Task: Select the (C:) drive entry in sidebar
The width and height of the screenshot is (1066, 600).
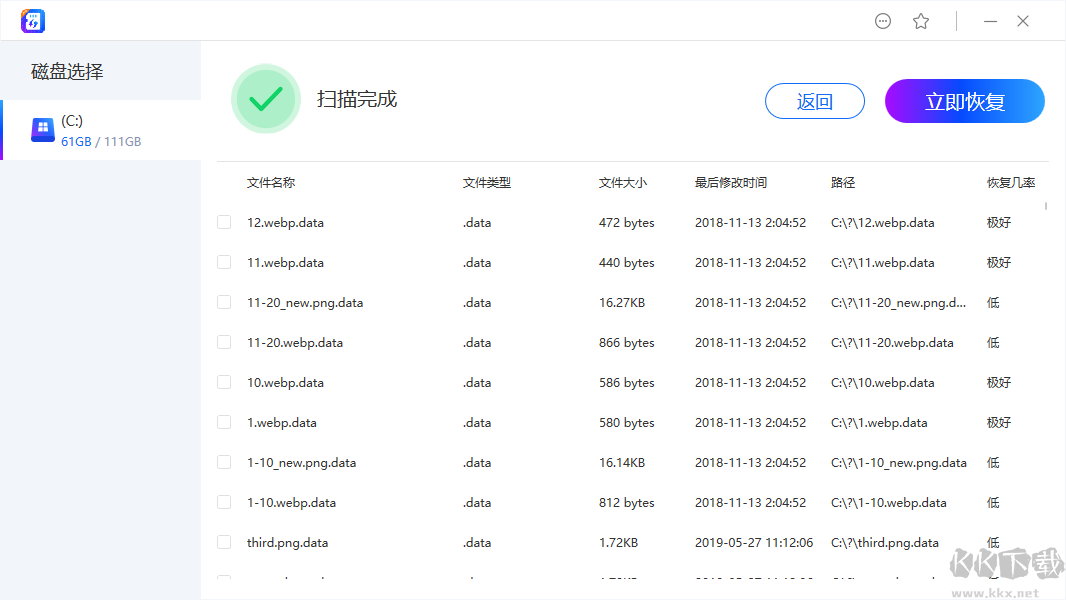Action: click(x=100, y=130)
